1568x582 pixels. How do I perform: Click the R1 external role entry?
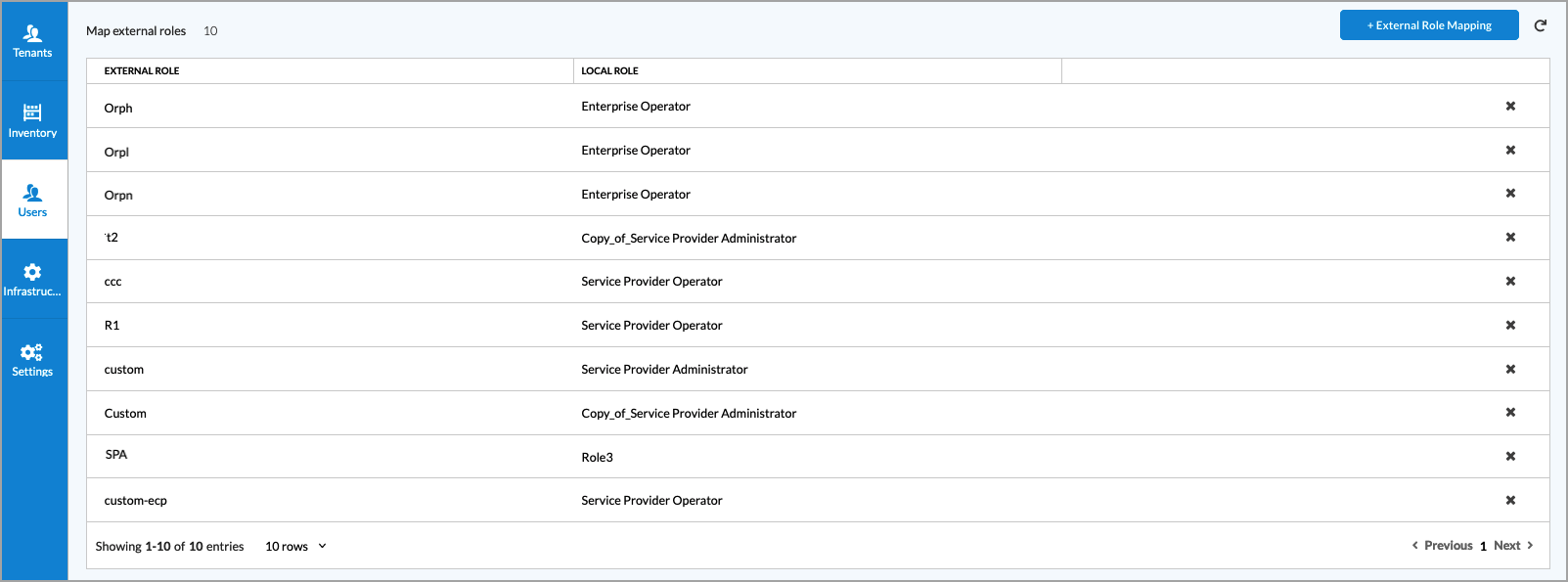pos(112,325)
